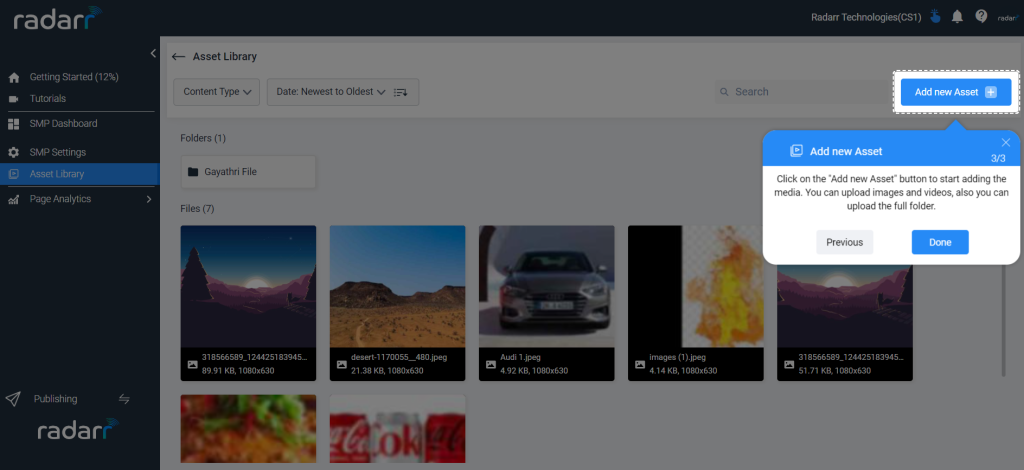Click the Folders (1) heading
1024x470 pixels.
pos(203,138)
